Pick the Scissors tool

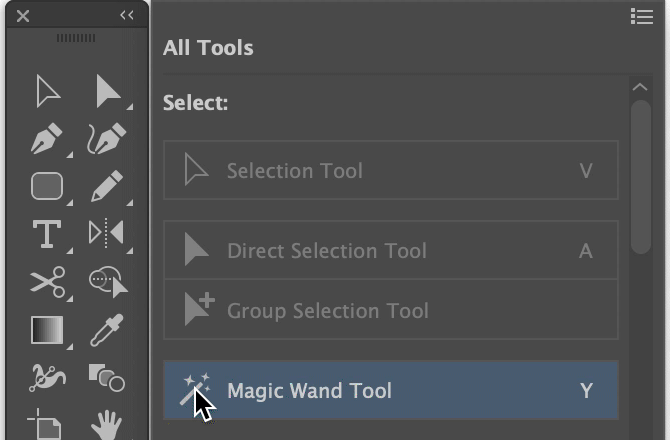(46, 282)
